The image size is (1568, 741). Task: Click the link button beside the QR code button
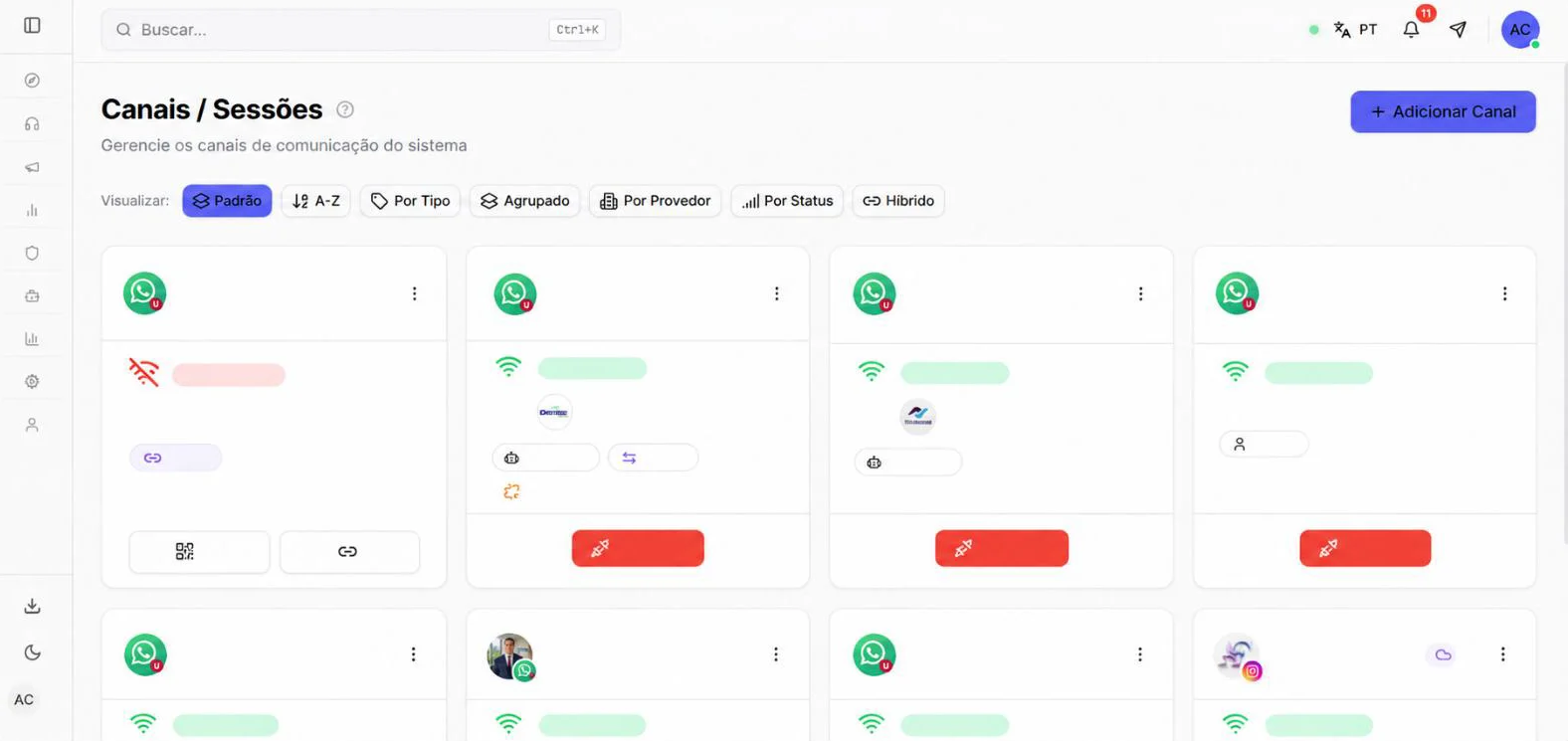(x=349, y=551)
